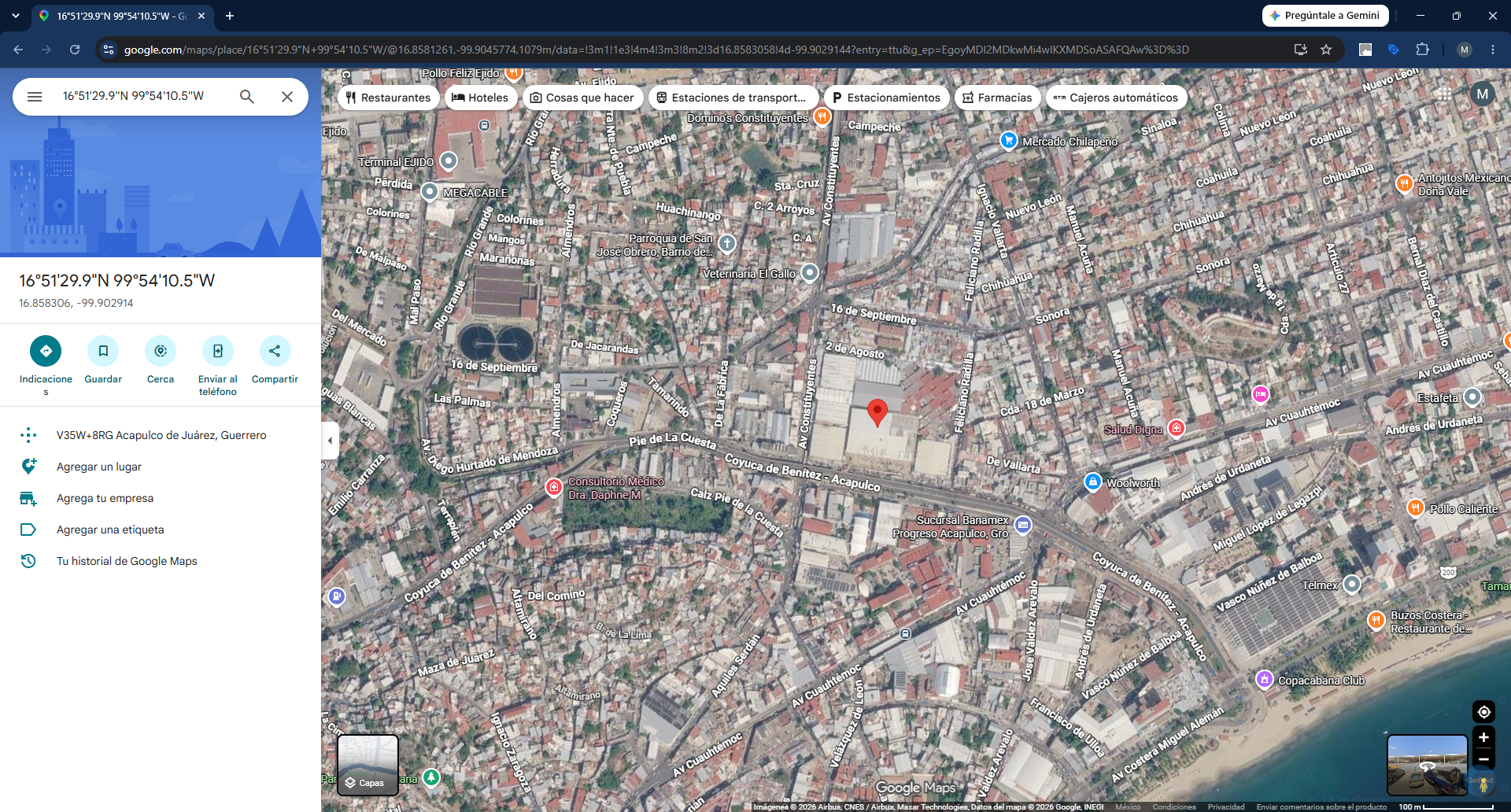
Task: Open Estafeta marker
Action: (1472, 397)
